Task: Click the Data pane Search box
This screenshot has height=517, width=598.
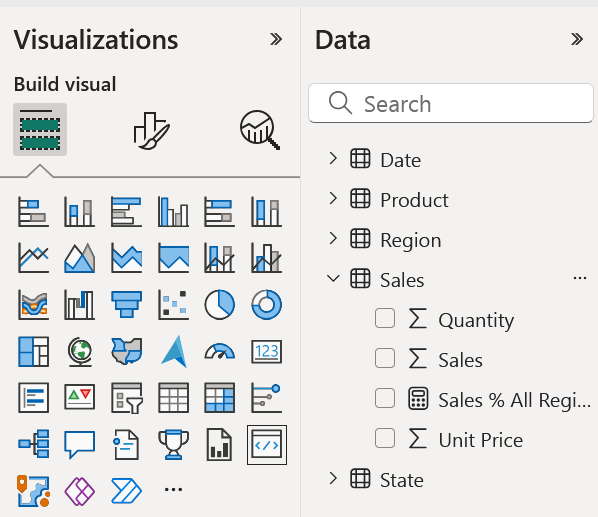Action: pyautogui.click(x=451, y=103)
